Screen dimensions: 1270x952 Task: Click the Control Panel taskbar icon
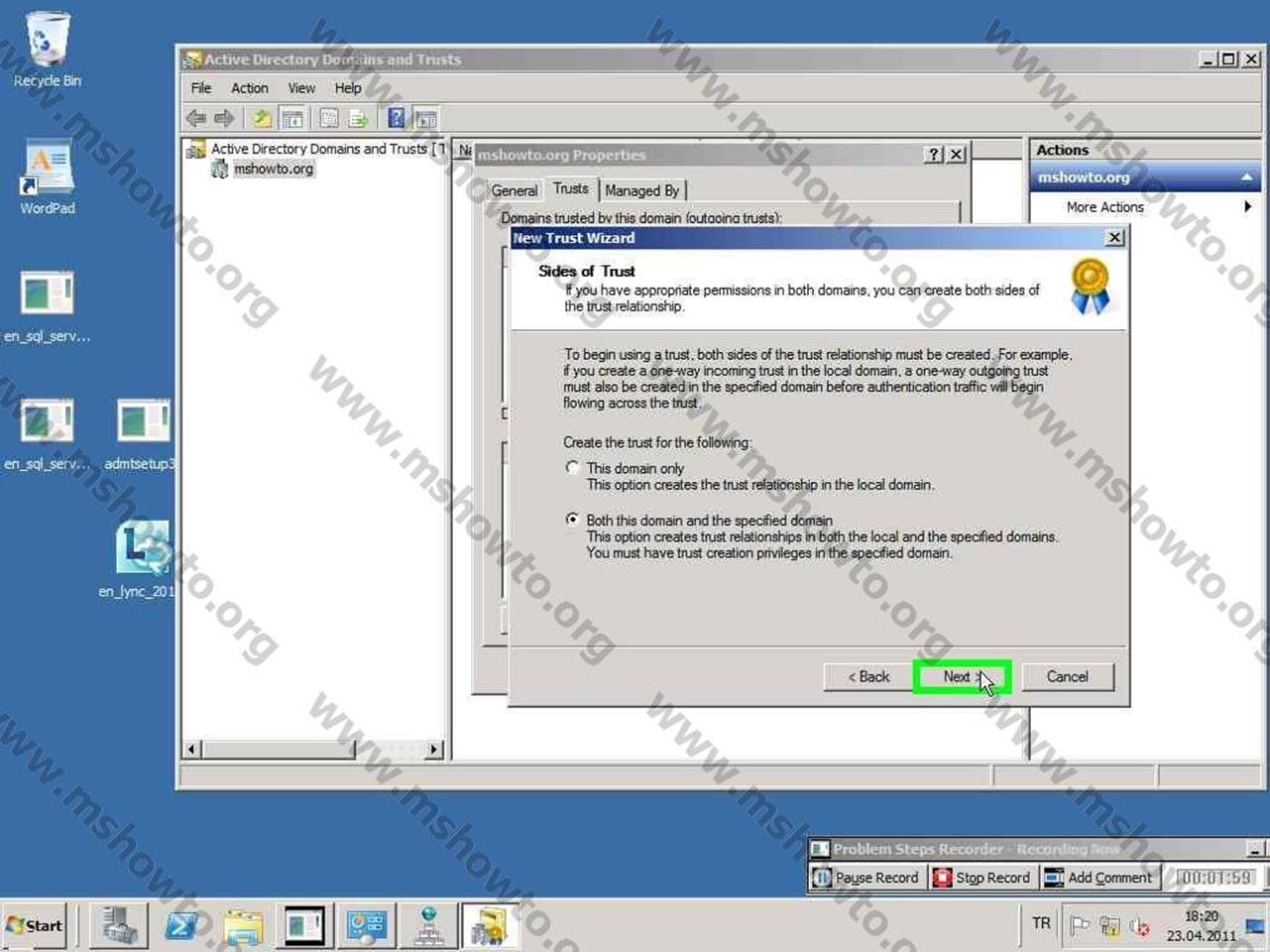point(366,926)
